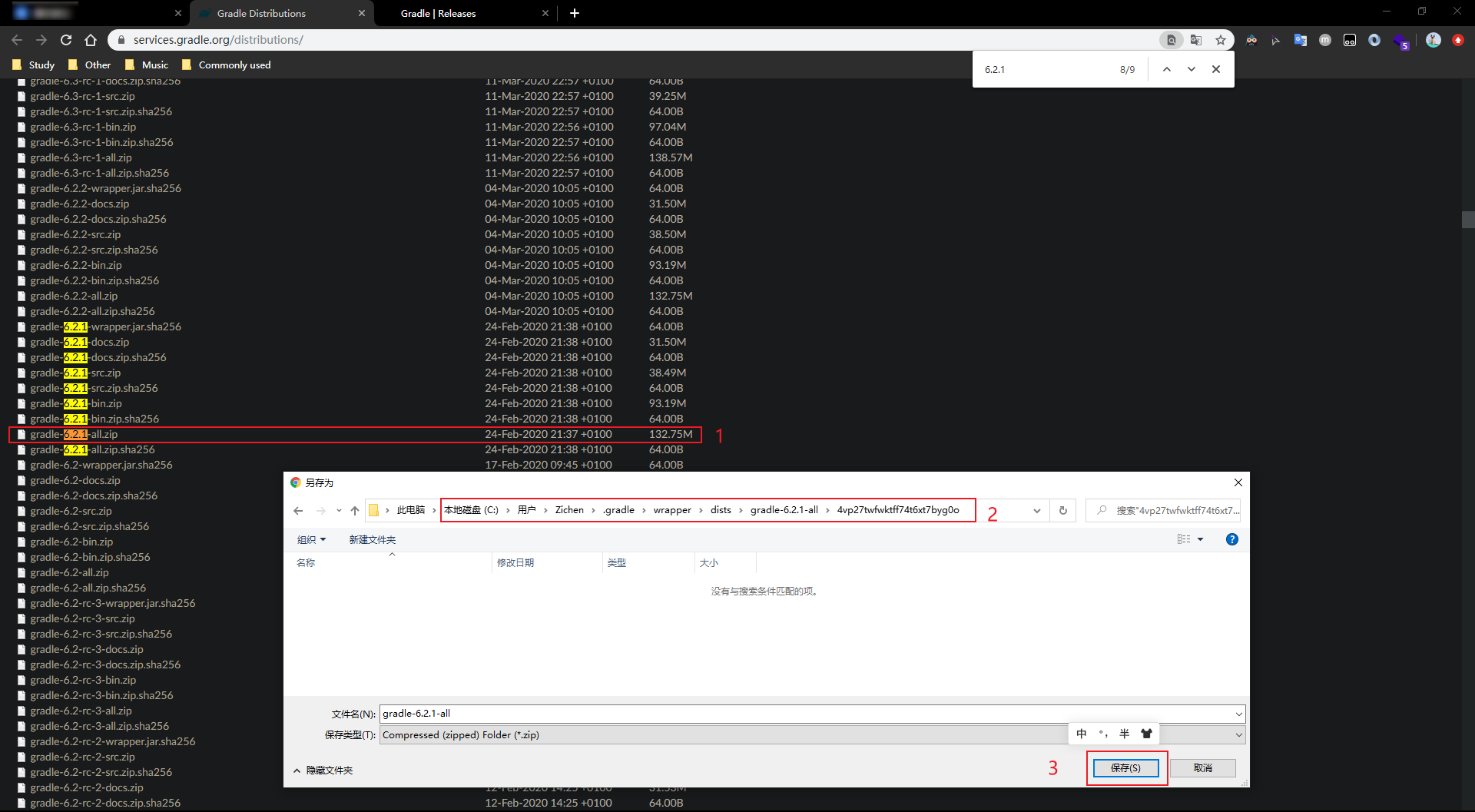Click 新建文件夹 (New folder) button

[373, 539]
